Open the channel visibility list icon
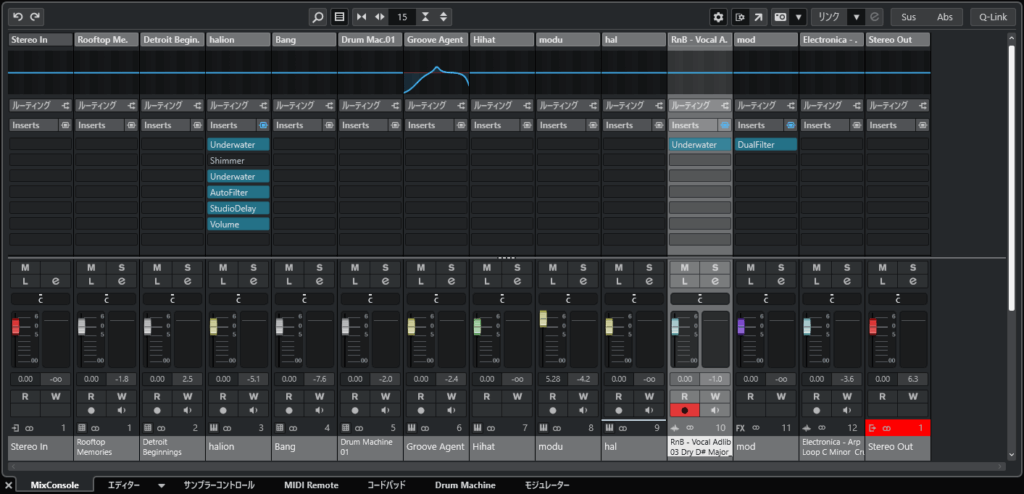1024x494 pixels. (339, 17)
